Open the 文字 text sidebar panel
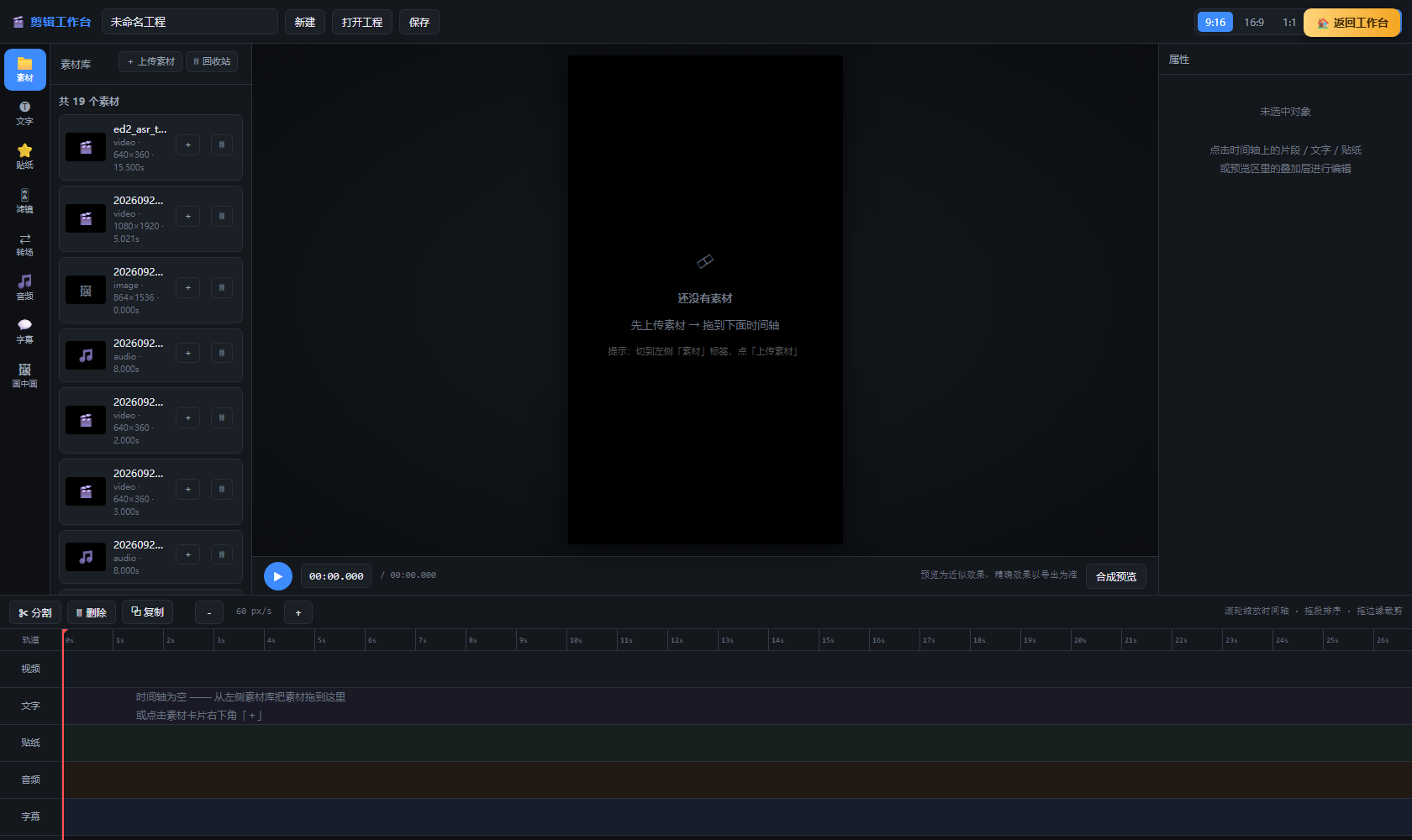Screen dimensions: 1412x840 click(25, 113)
